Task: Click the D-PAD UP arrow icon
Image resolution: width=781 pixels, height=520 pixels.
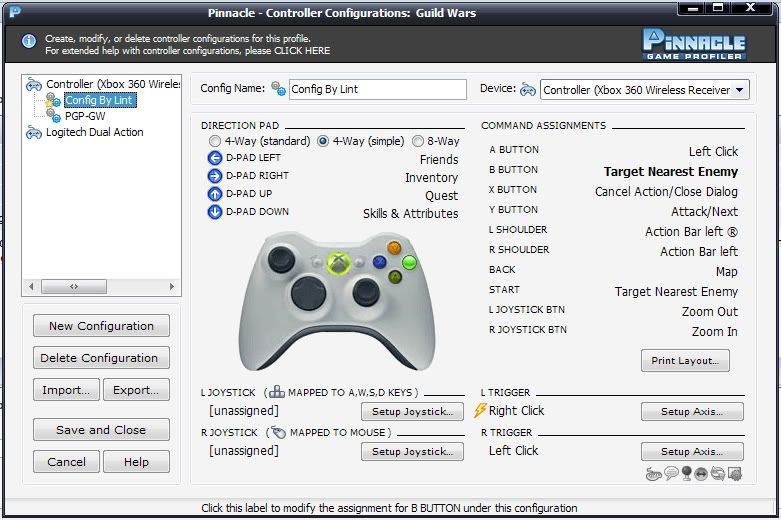Action: (x=215, y=194)
